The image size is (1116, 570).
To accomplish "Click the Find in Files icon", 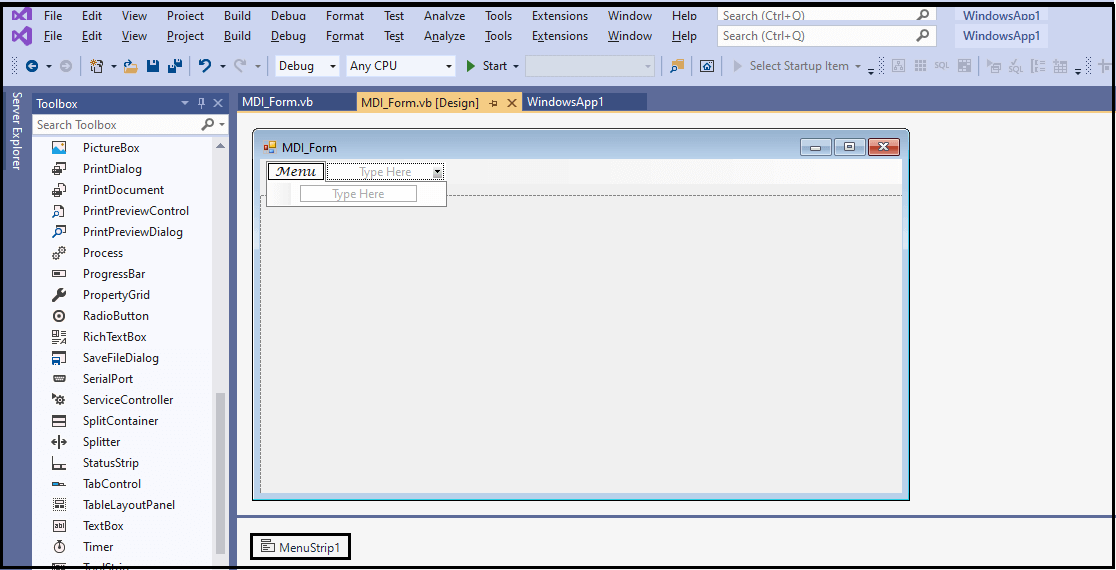I will tap(677, 66).
